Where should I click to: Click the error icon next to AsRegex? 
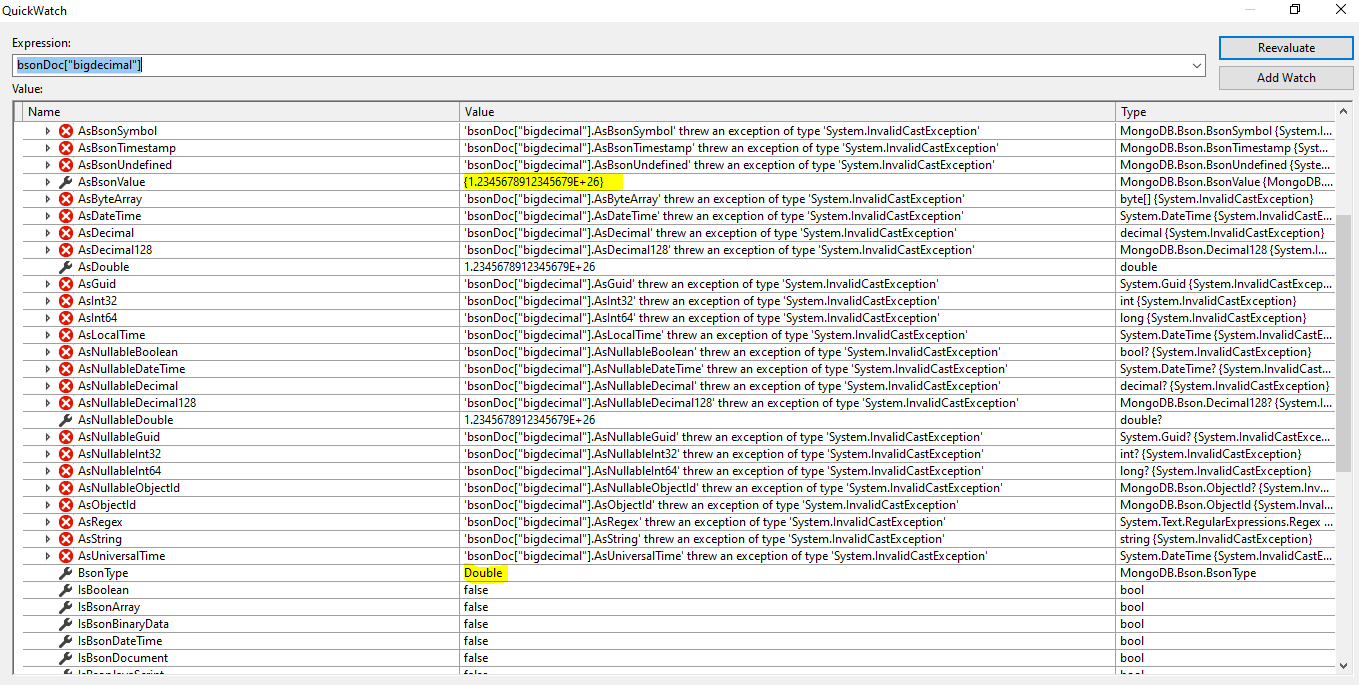66,522
